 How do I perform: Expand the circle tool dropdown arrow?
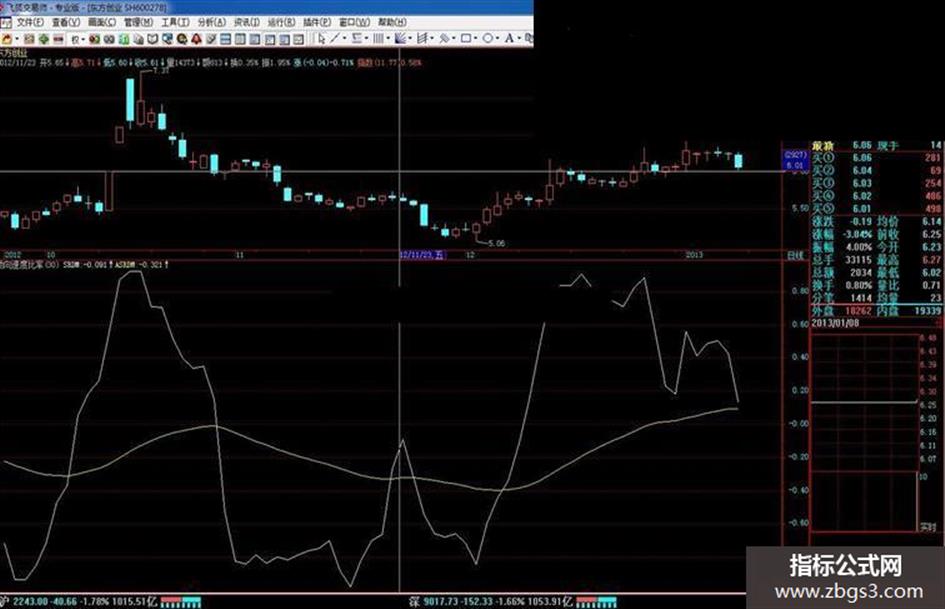497,38
